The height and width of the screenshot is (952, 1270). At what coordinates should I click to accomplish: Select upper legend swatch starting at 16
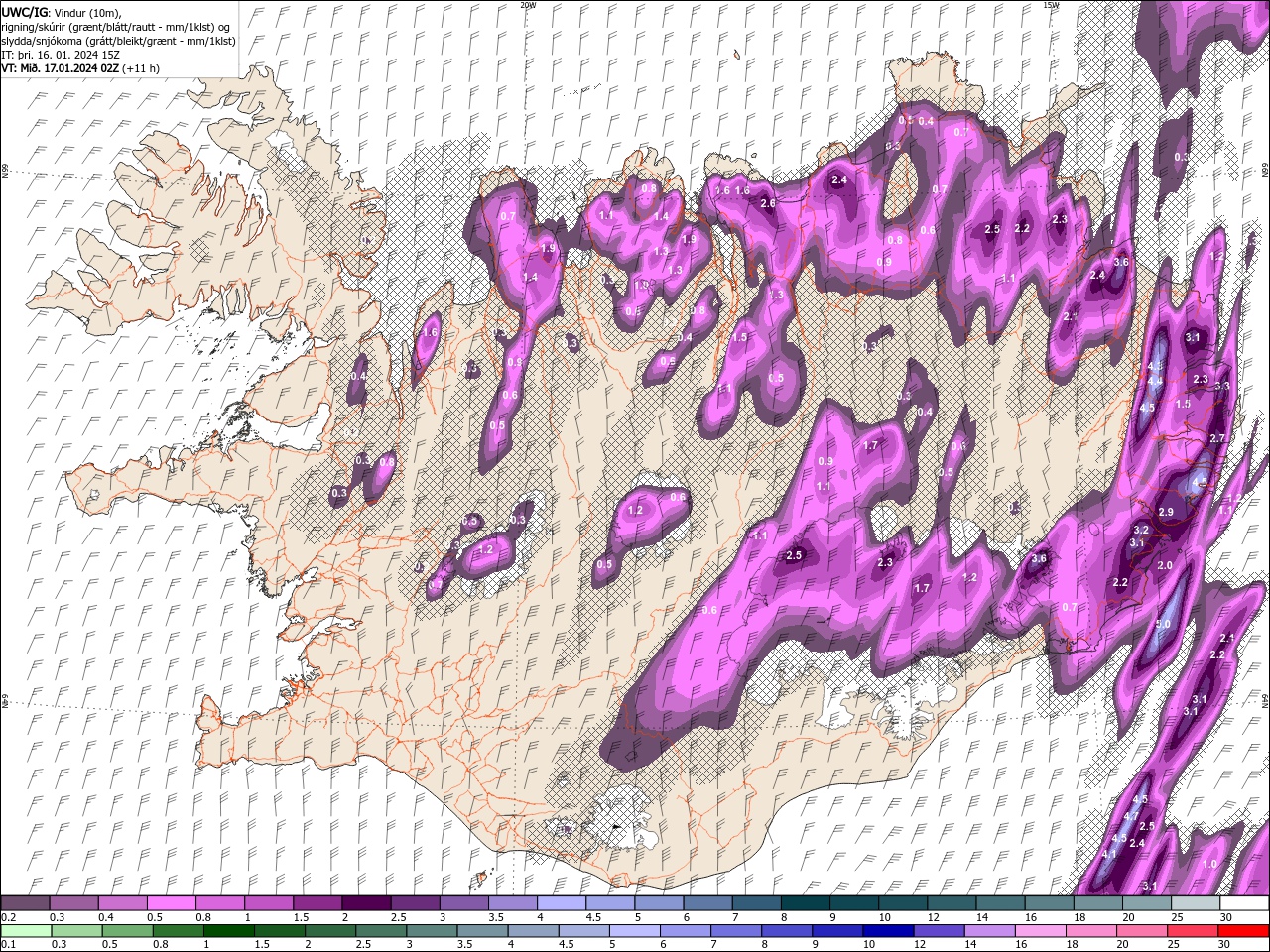click(1048, 903)
